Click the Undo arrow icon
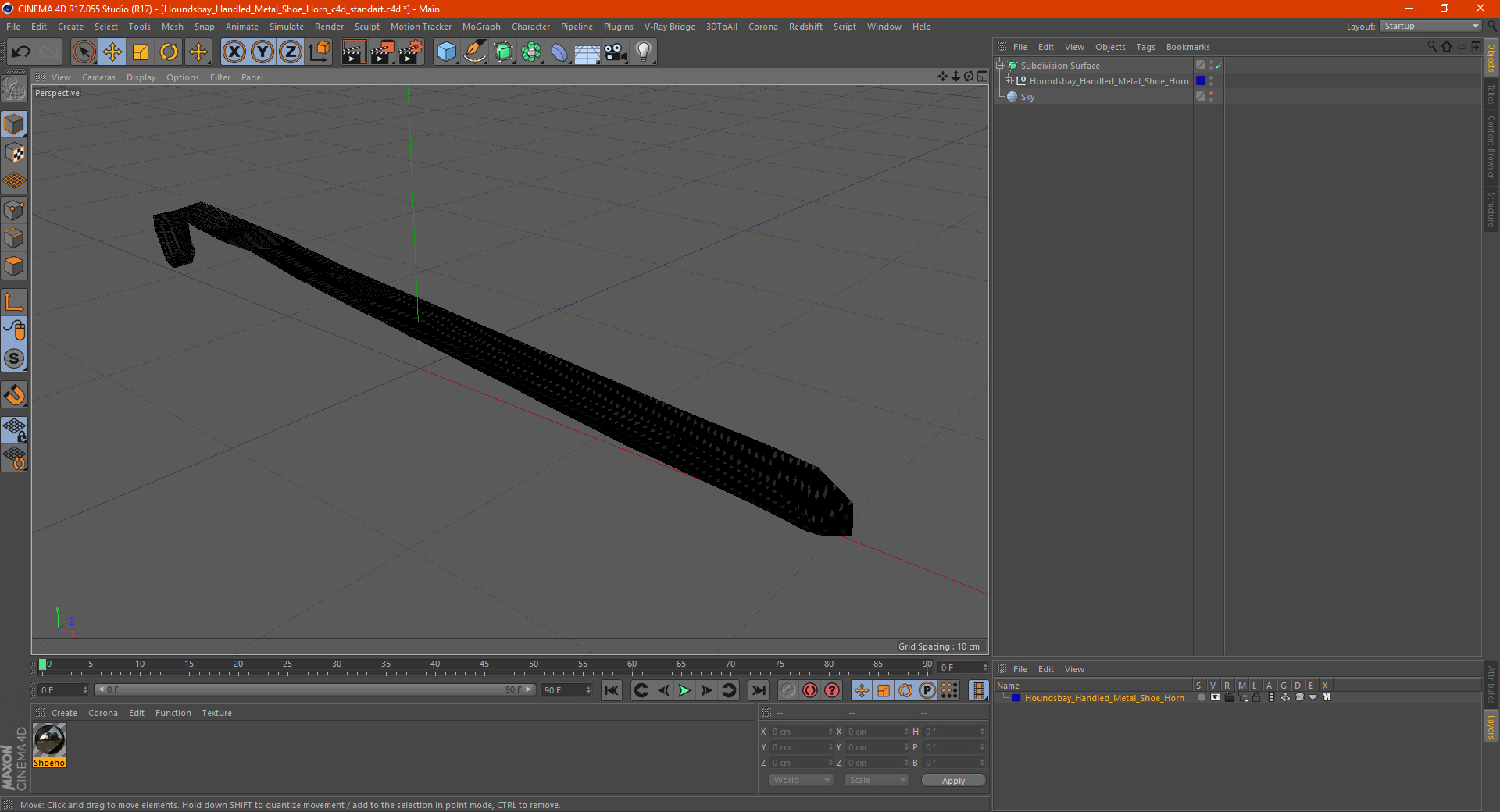This screenshot has height=812, width=1500. (x=21, y=52)
